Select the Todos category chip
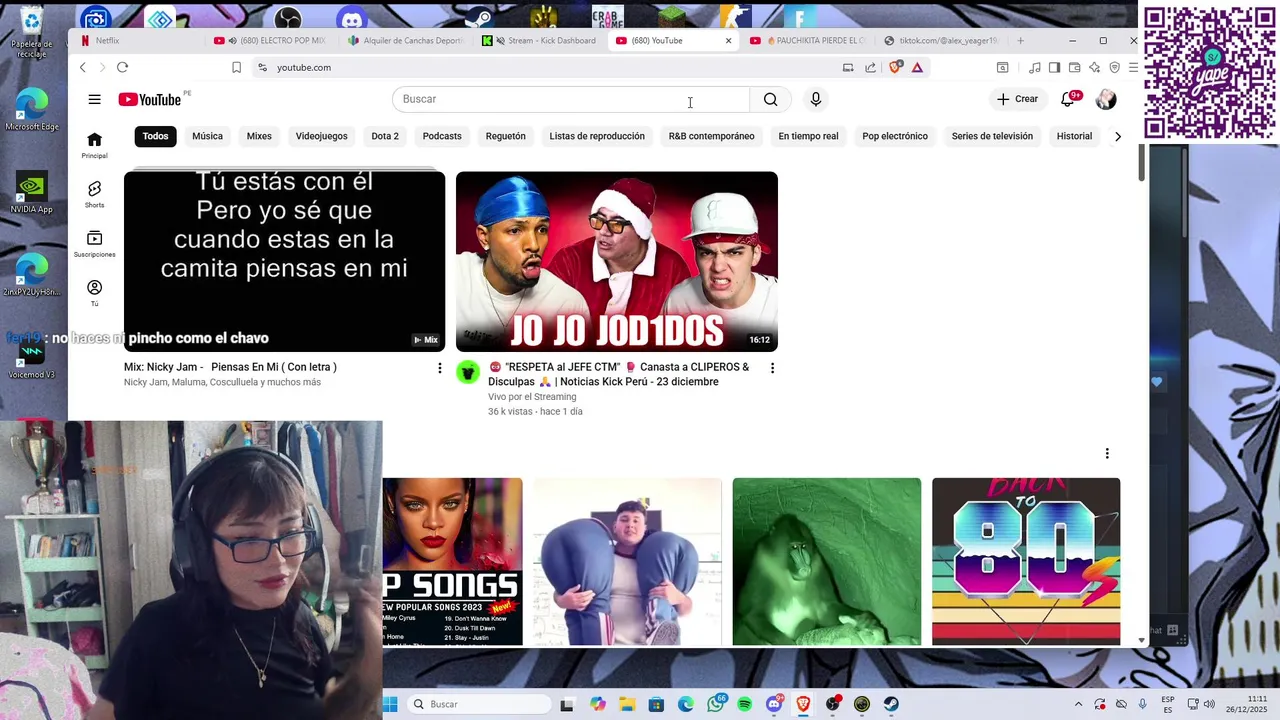Screen dimensions: 1280x720 point(155,136)
